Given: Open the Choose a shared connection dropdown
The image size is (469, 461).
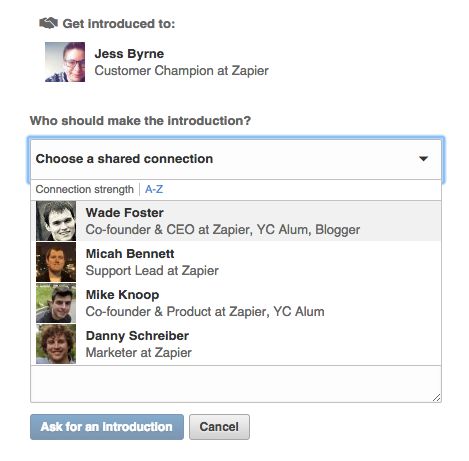Looking at the screenshot, I should (236, 159).
